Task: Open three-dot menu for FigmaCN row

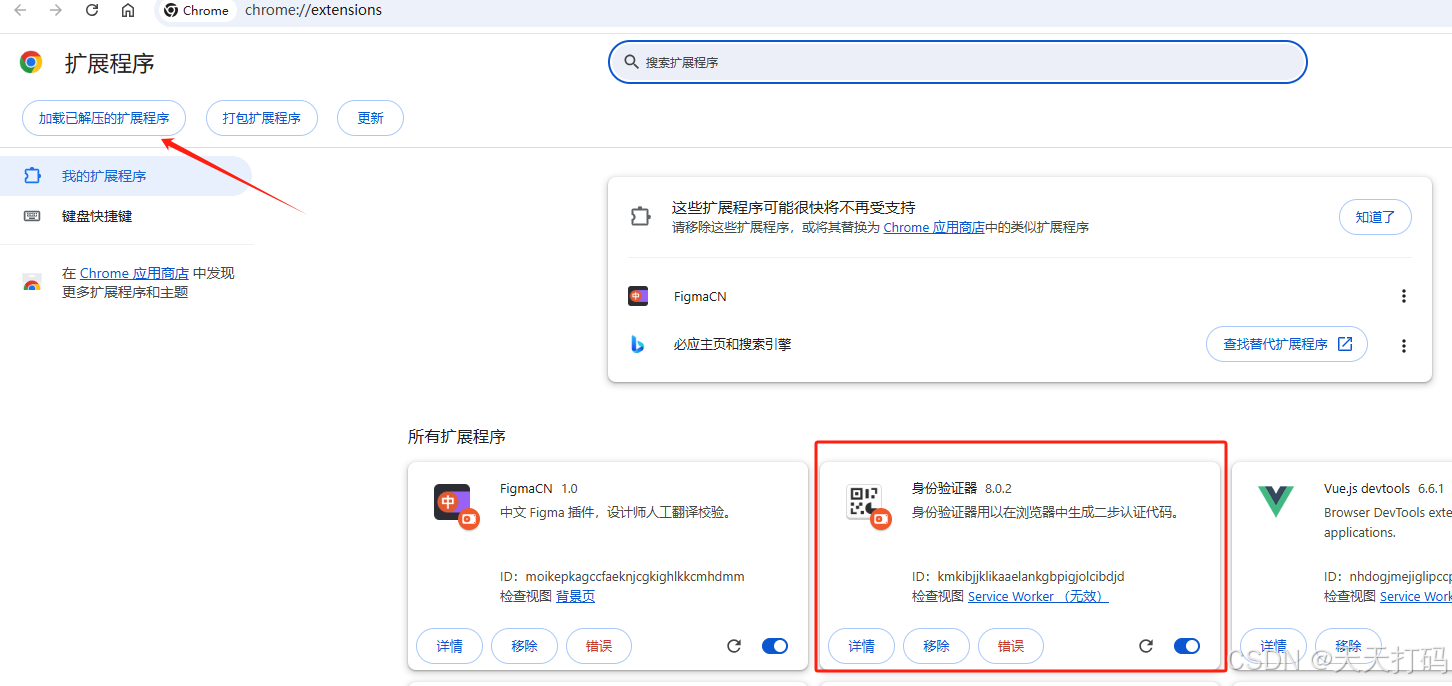Action: tap(1404, 296)
